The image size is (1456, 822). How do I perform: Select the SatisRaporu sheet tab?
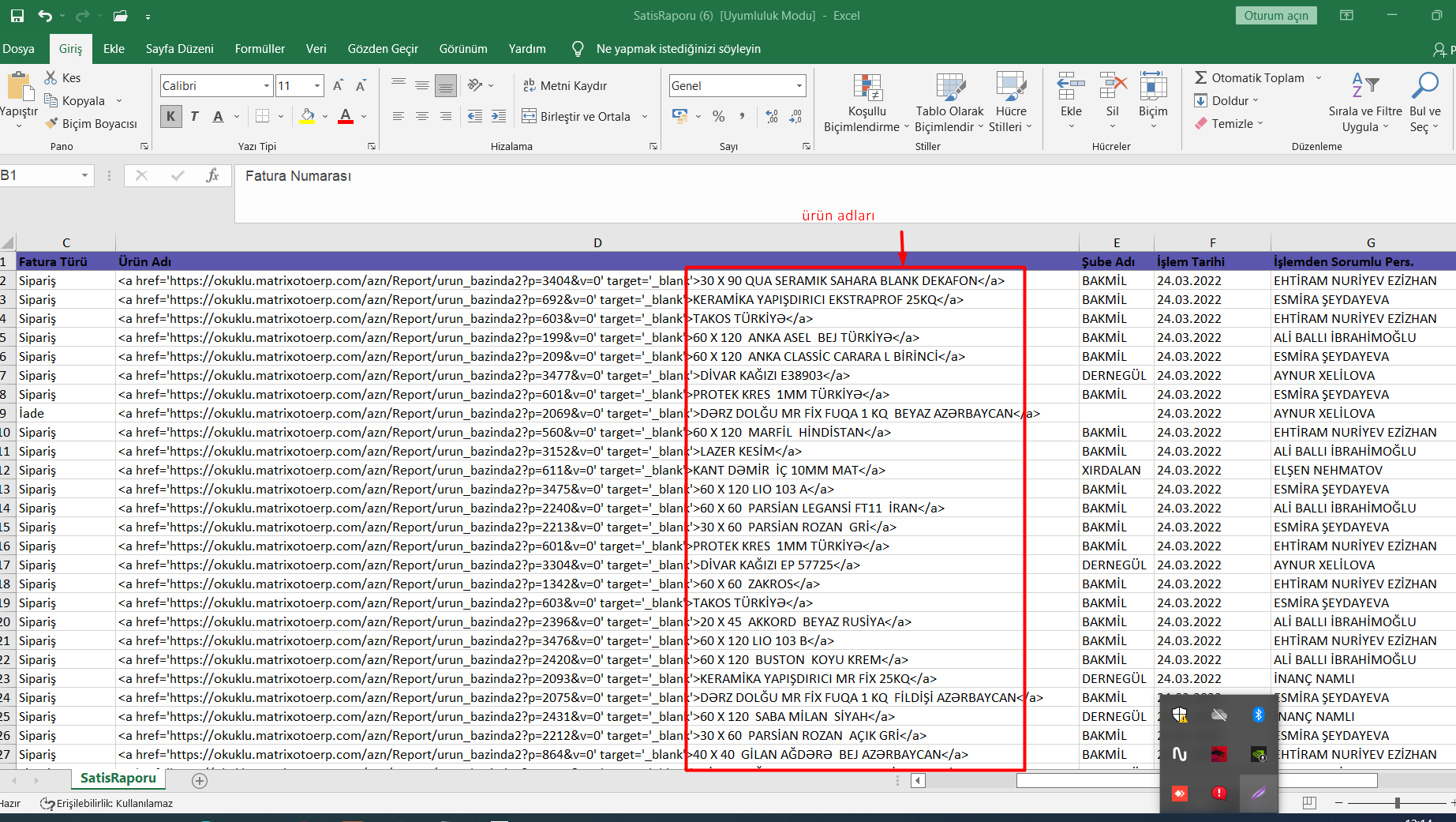click(118, 779)
